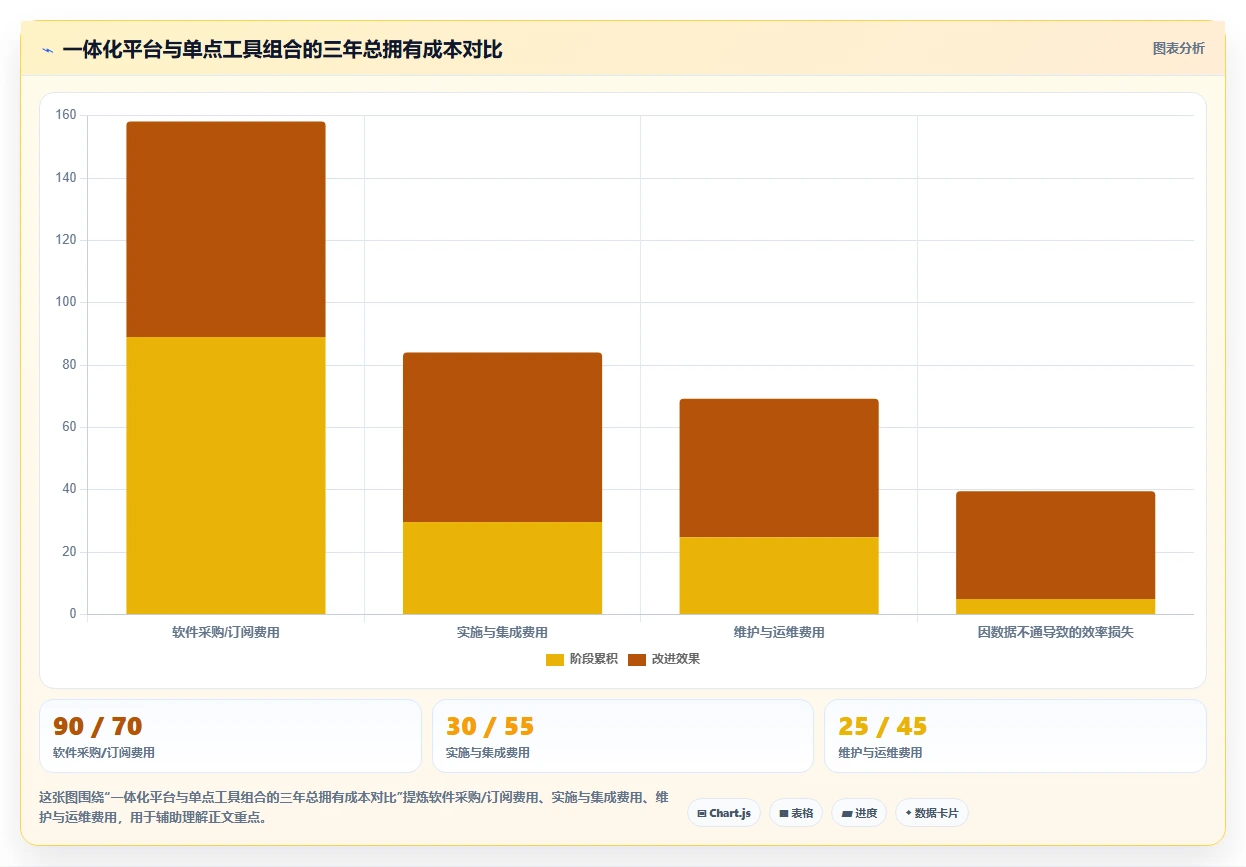Click the lightning icon beside the chart title

(x=47, y=50)
